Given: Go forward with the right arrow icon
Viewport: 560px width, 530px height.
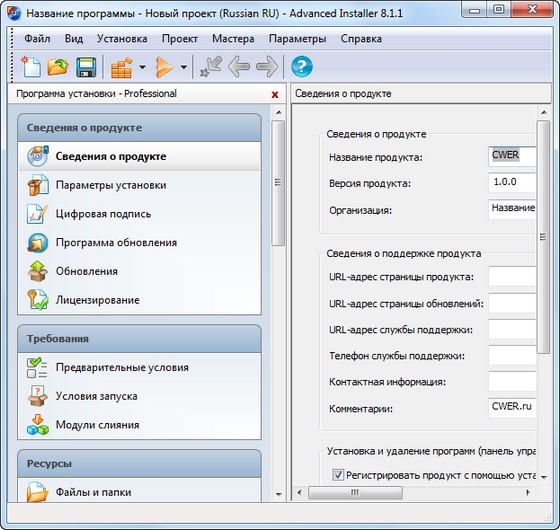Looking at the screenshot, I should tap(267, 66).
